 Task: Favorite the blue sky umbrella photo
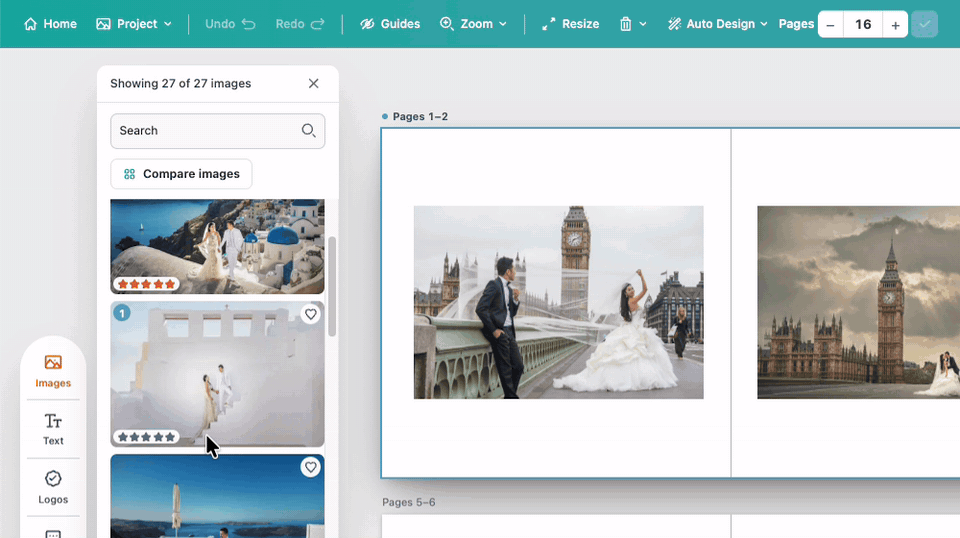(x=310, y=467)
